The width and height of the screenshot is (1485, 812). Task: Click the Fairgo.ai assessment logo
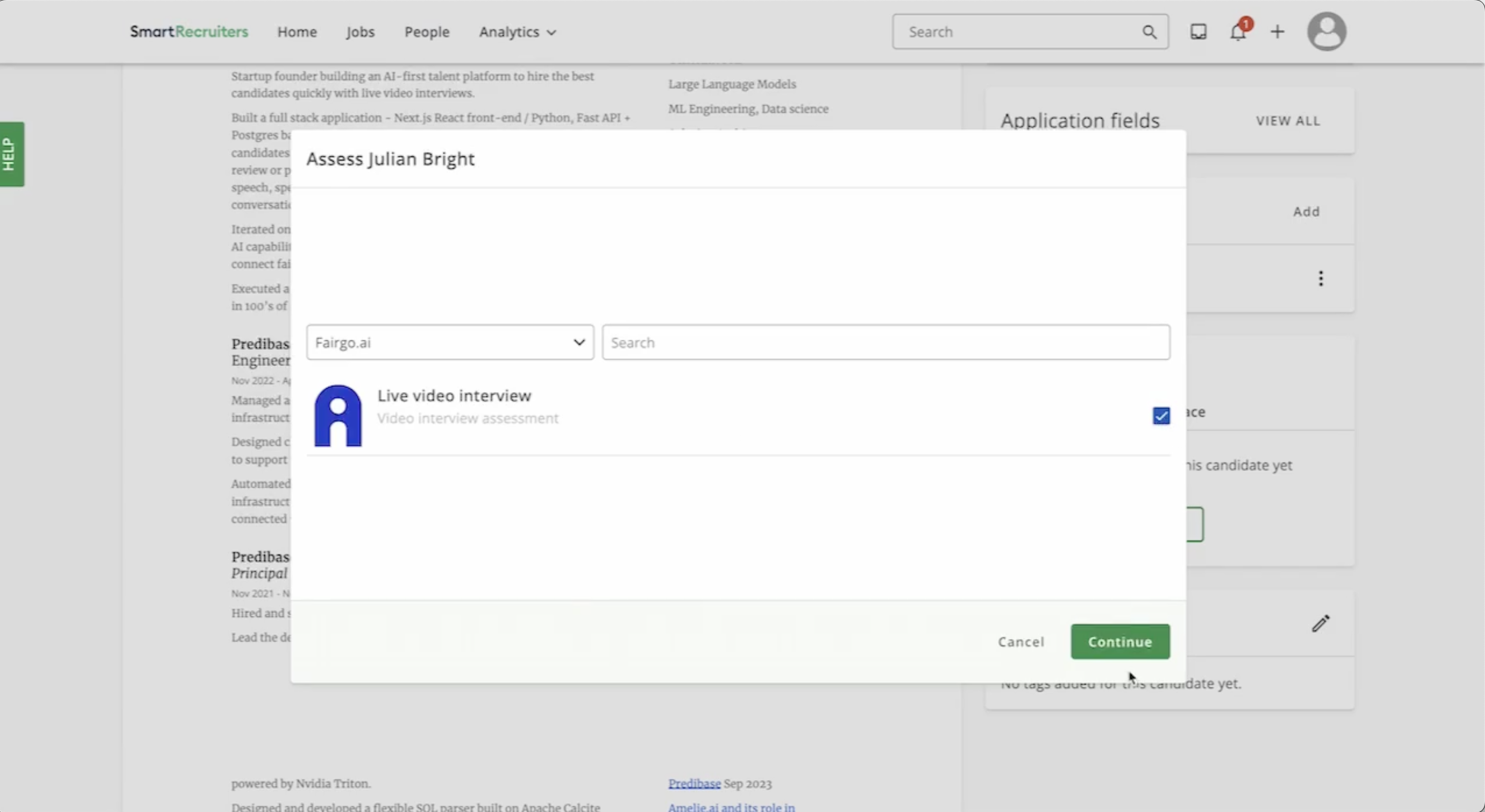[338, 415]
